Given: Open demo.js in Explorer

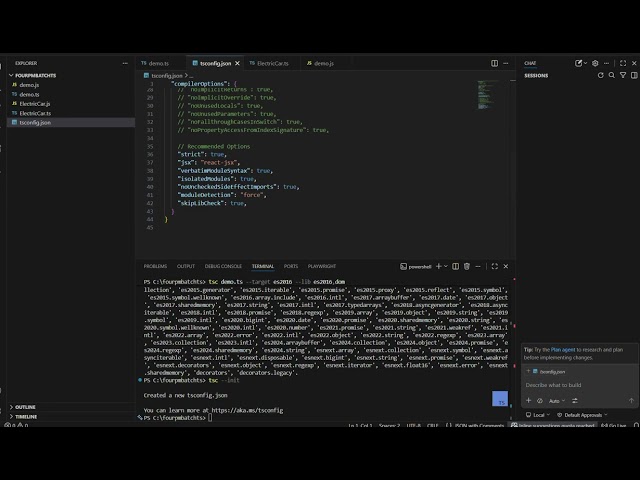Looking at the screenshot, I should [x=29, y=85].
